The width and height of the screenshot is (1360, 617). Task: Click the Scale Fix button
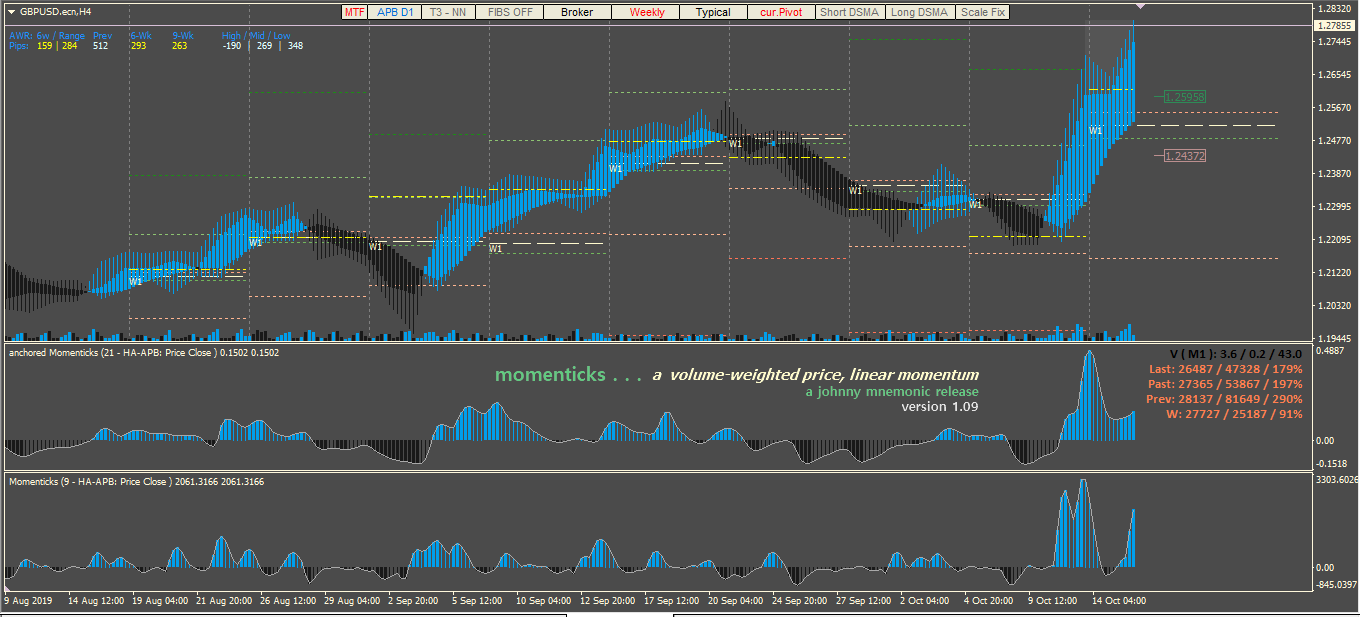pos(983,13)
